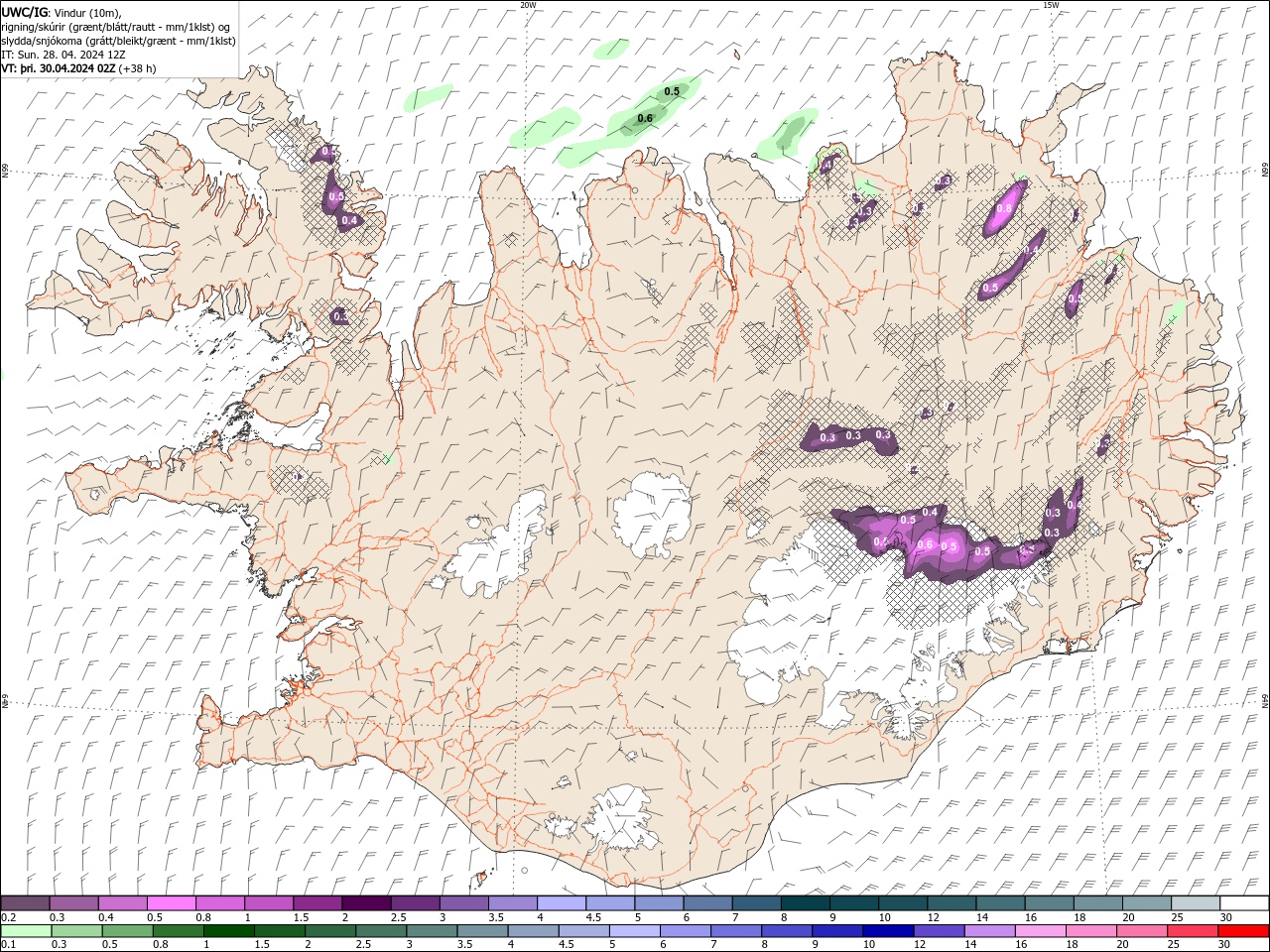Click the "14" number under the snow scale
Viewport: 1270px width, 952px height.
[x=982, y=917]
